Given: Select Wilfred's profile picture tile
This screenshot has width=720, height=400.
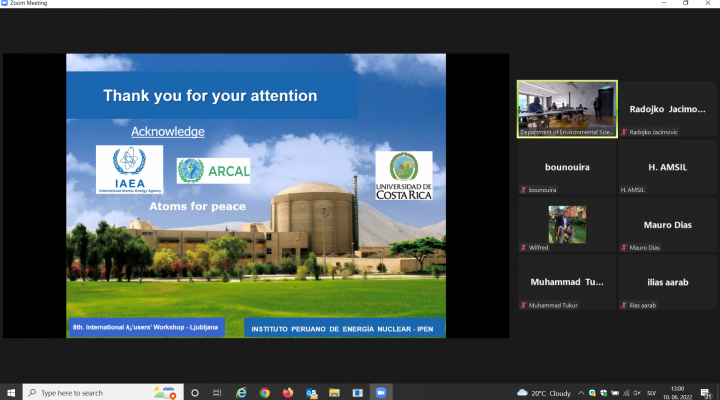Looking at the screenshot, I should coord(567,225).
